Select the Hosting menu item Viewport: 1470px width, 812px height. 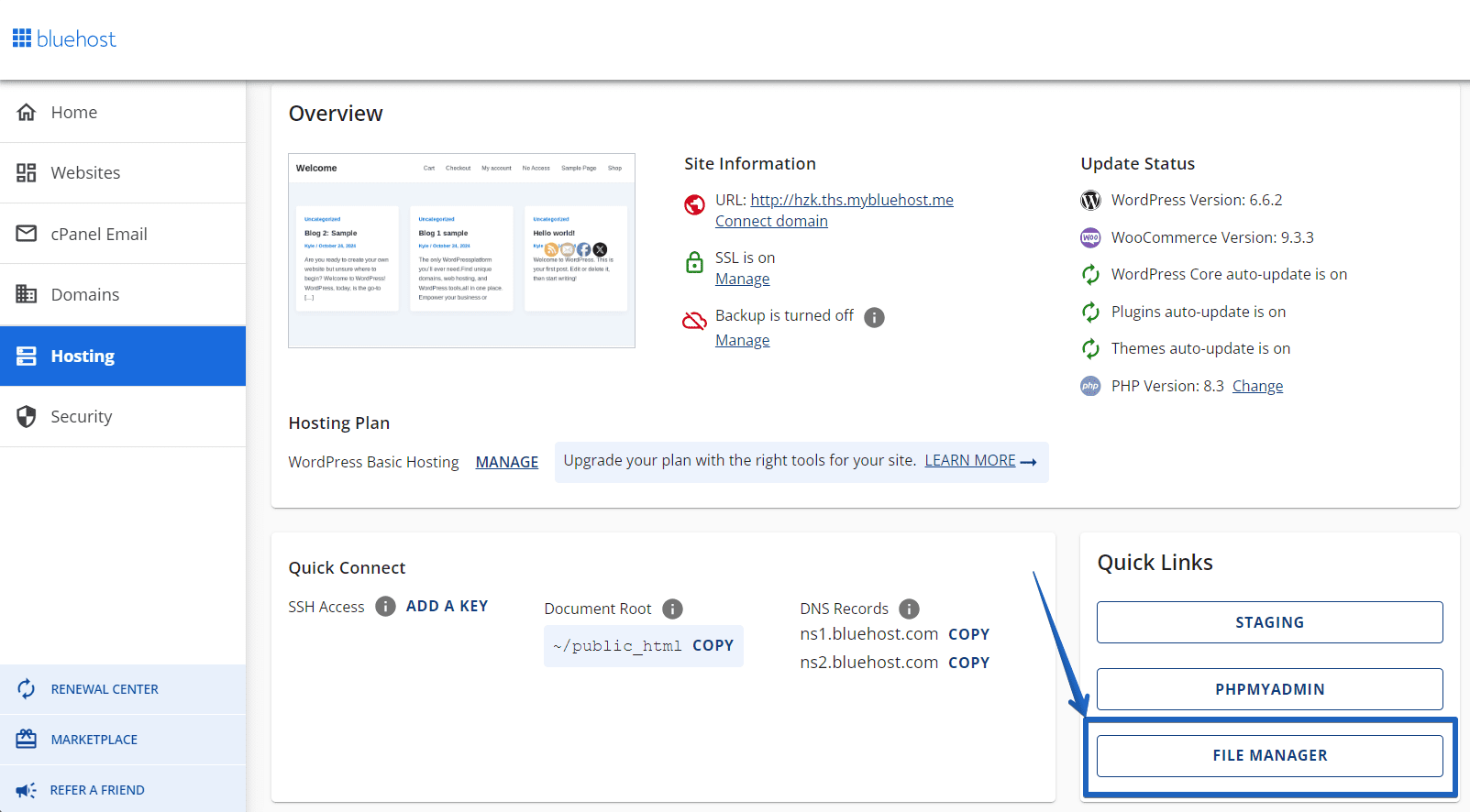[x=123, y=356]
